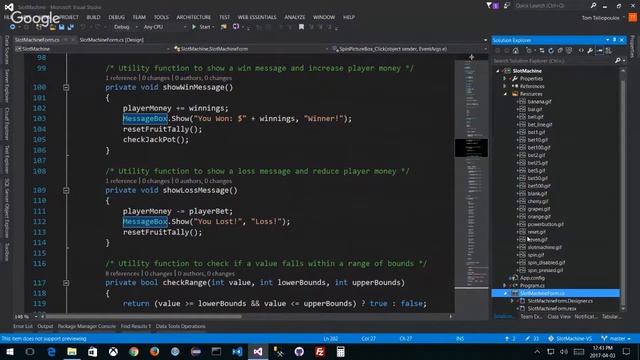This screenshot has width=640, height=360.
Task: Select spin_disabled.gif in Solution Explorer
Action: click(x=546, y=262)
